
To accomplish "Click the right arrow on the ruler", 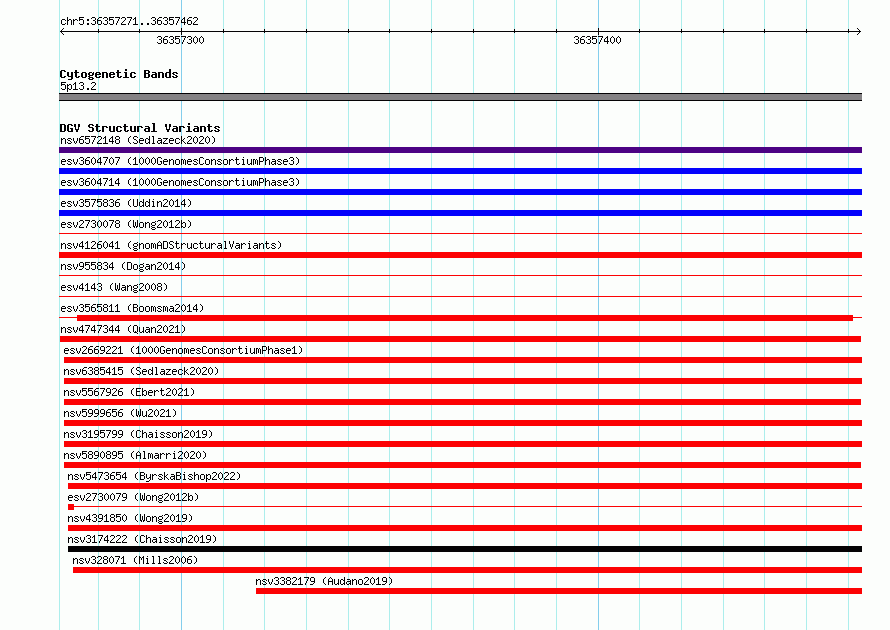I will [x=859, y=31].
